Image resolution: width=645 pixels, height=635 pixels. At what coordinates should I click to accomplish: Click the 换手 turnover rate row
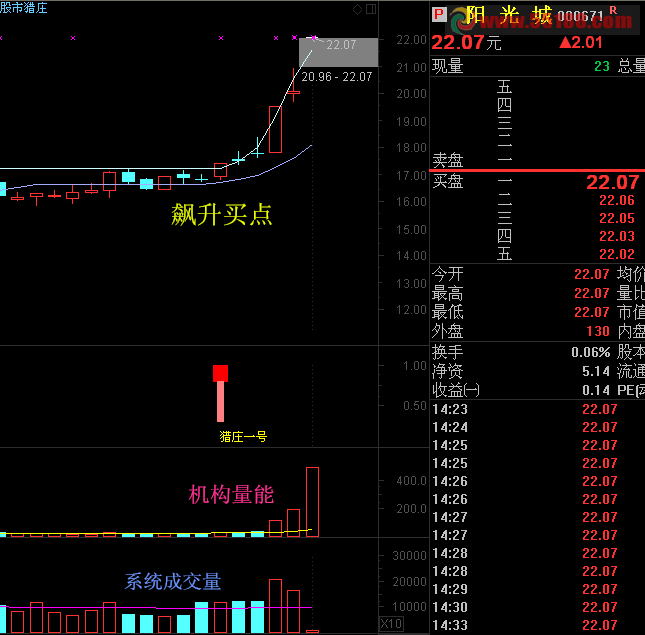click(x=536, y=352)
